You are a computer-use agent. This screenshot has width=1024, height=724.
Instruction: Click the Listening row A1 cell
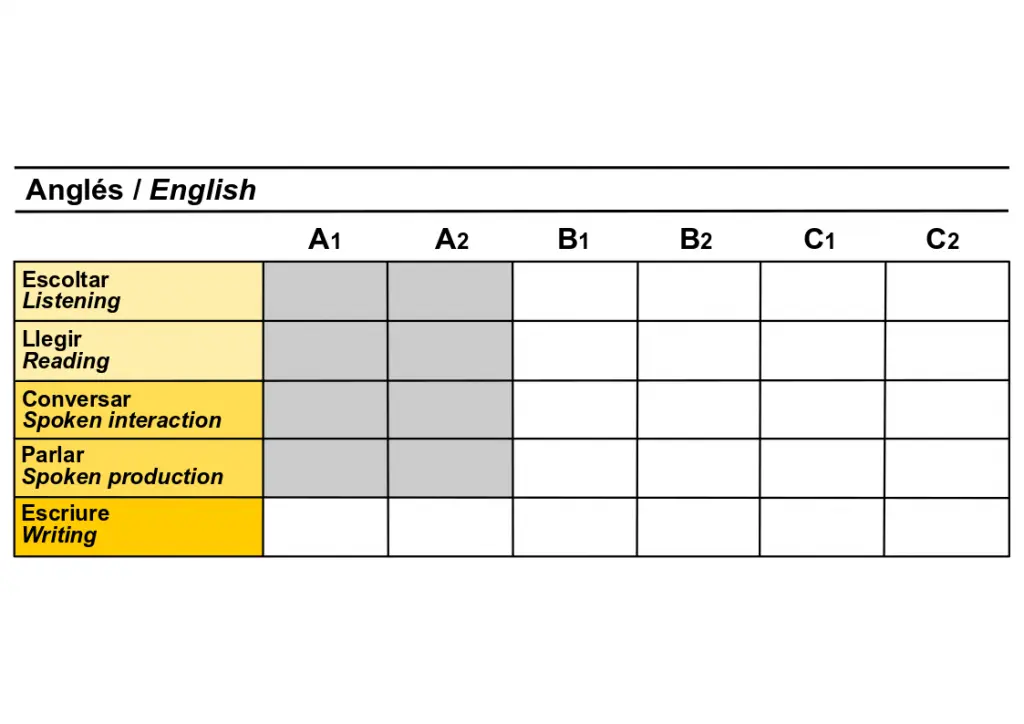[325, 291]
